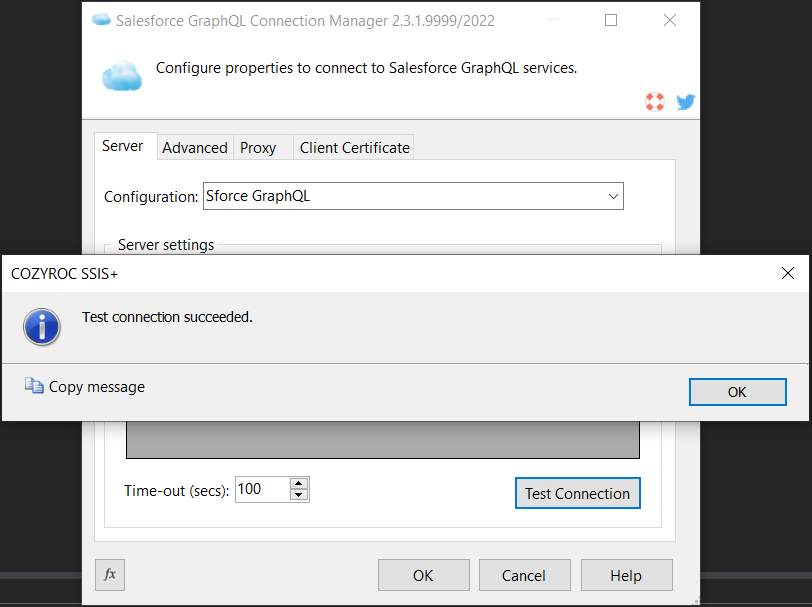812x607 pixels.
Task: Expand the Configuration dropdown showing Sforce GraphQL
Action: pyautogui.click(x=613, y=196)
